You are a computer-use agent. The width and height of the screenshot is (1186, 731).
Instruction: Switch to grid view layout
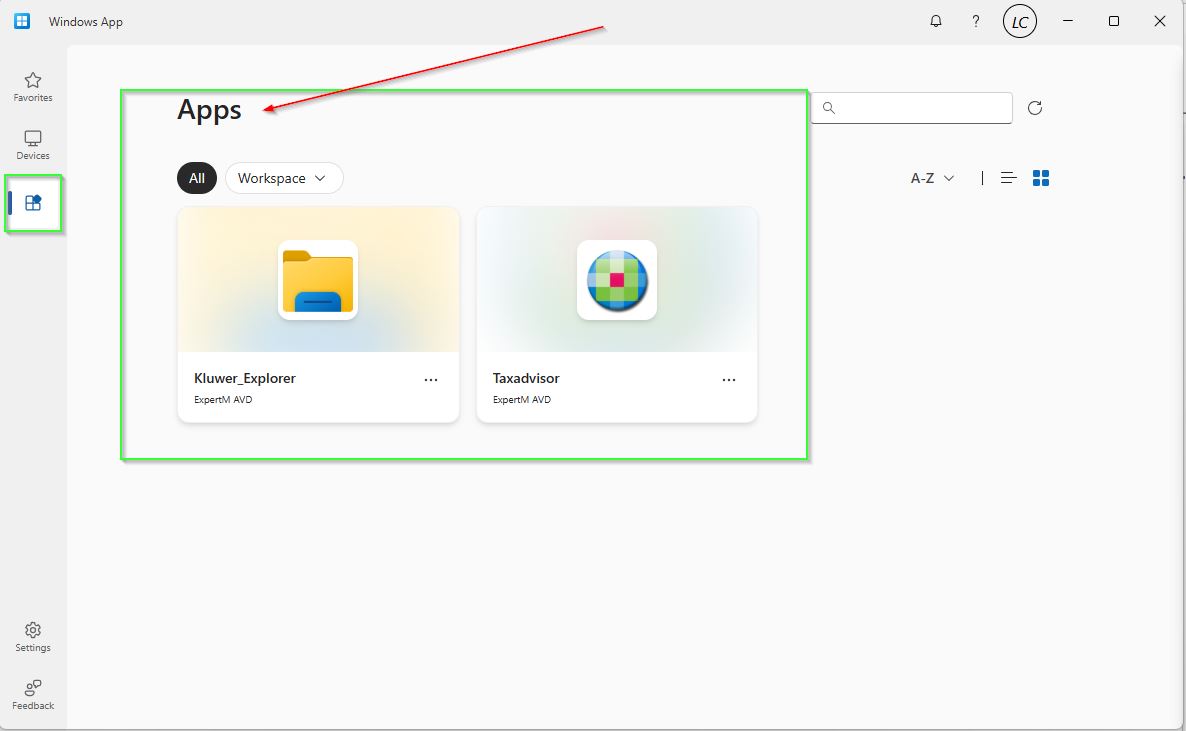1041,178
